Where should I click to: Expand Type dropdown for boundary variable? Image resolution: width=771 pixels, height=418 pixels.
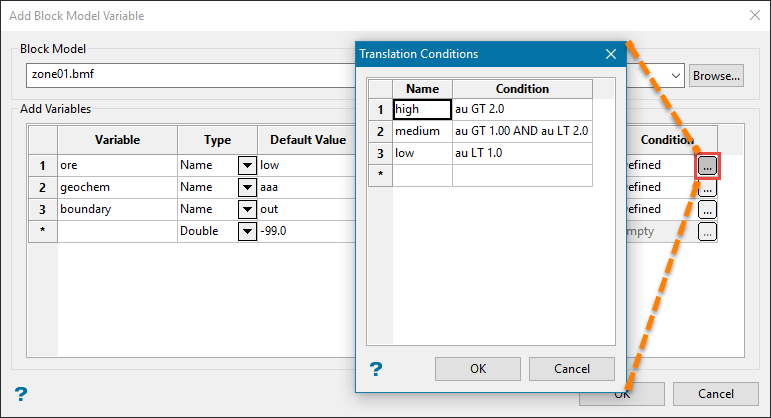pyautogui.click(x=246, y=209)
